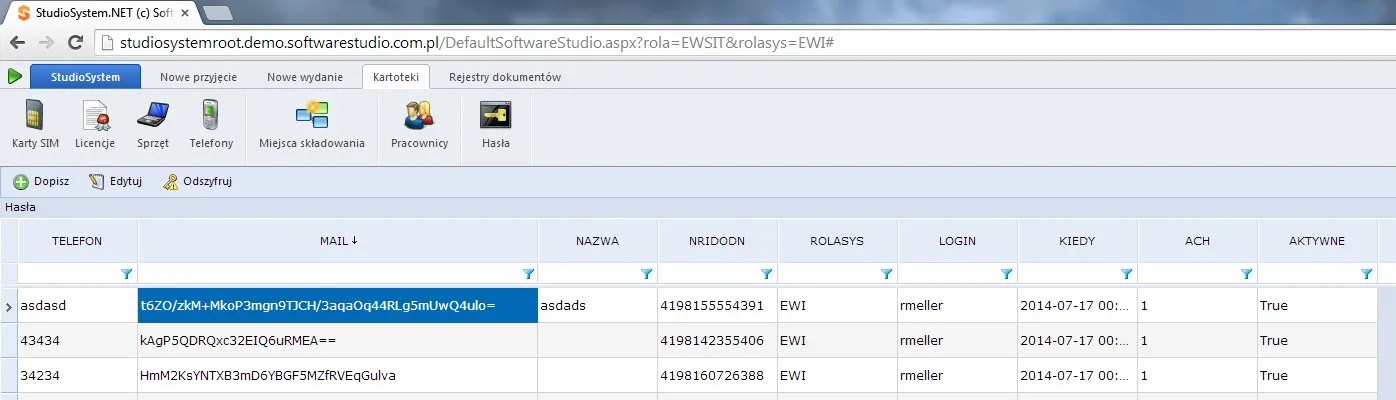Viewport: 1396px width, 400px height.
Task: Sort by the NAZWA column header
Action: (x=598, y=241)
